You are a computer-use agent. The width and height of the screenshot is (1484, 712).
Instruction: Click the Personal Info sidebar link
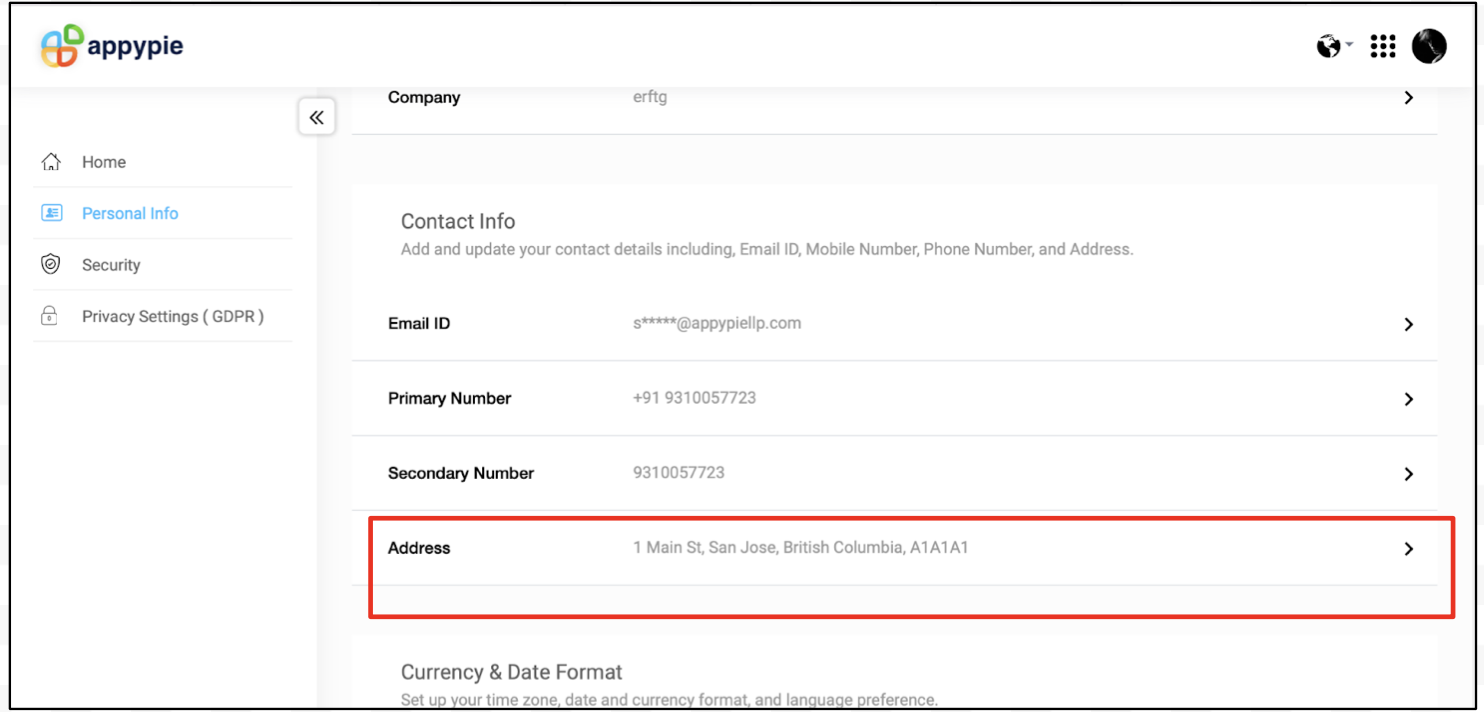pos(130,213)
